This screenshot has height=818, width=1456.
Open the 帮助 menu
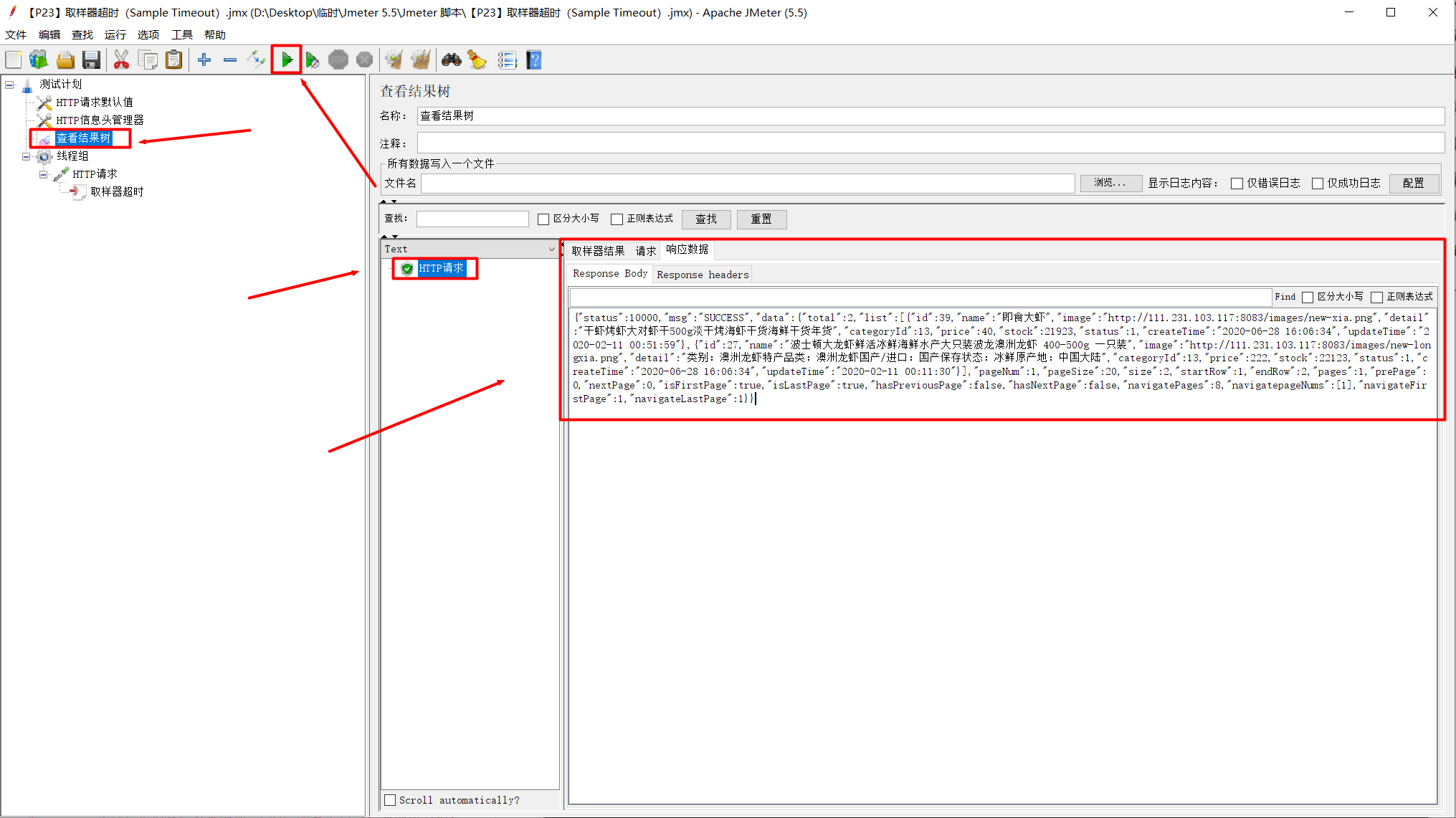[215, 35]
